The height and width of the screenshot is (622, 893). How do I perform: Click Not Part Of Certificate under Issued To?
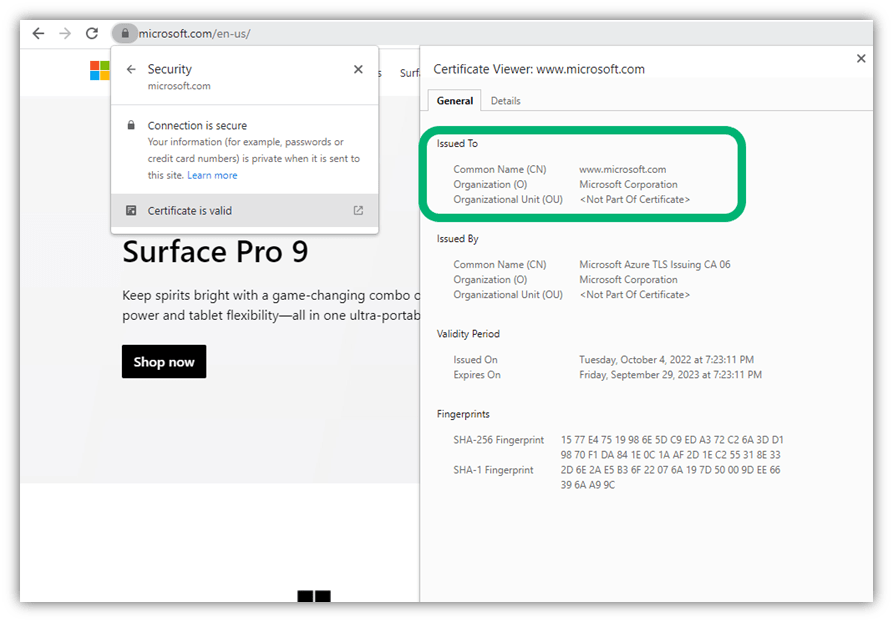[634, 199]
